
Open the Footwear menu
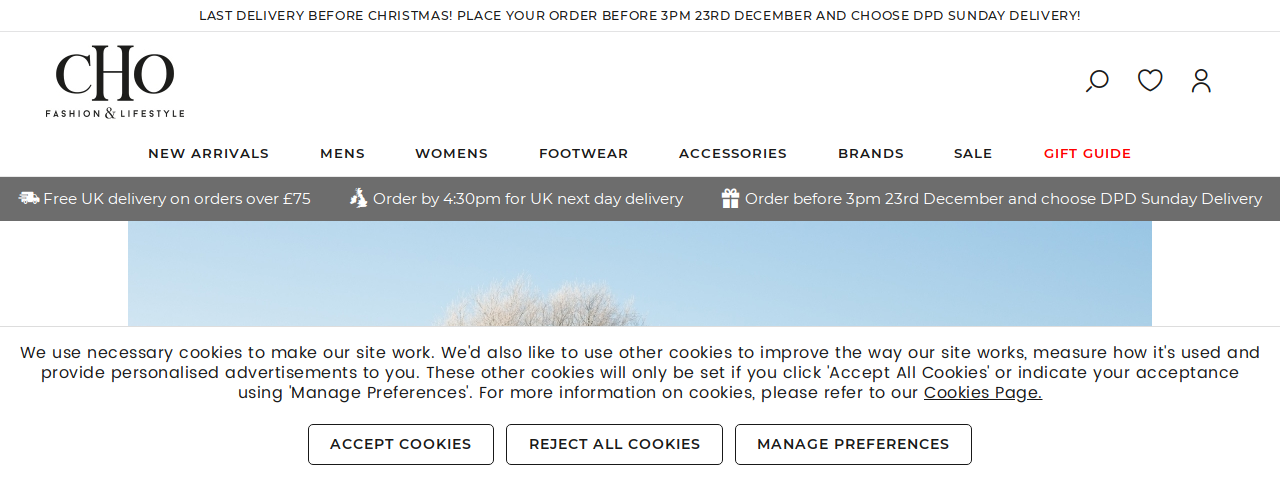pos(583,154)
